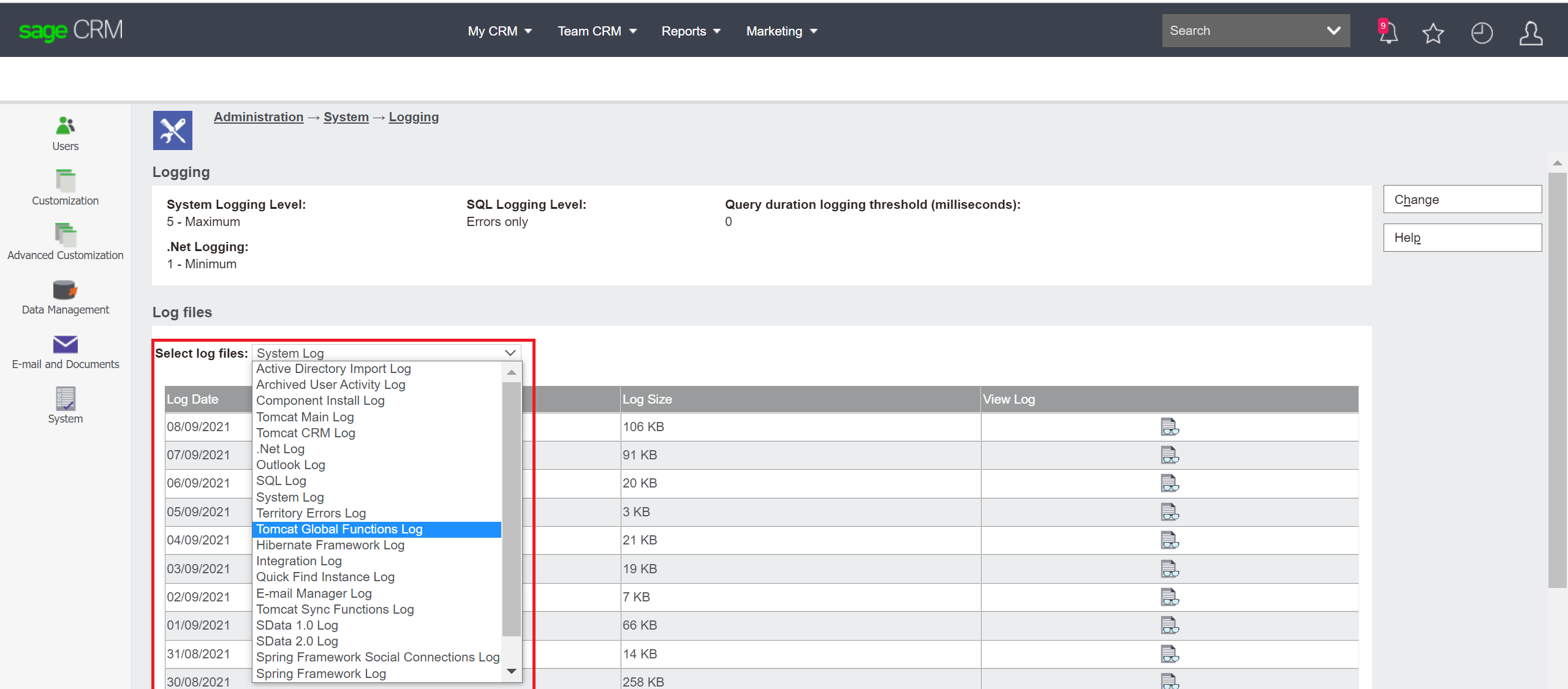Image resolution: width=1568 pixels, height=689 pixels.
Task: Open Users in the admin sidebar
Action: [66, 133]
